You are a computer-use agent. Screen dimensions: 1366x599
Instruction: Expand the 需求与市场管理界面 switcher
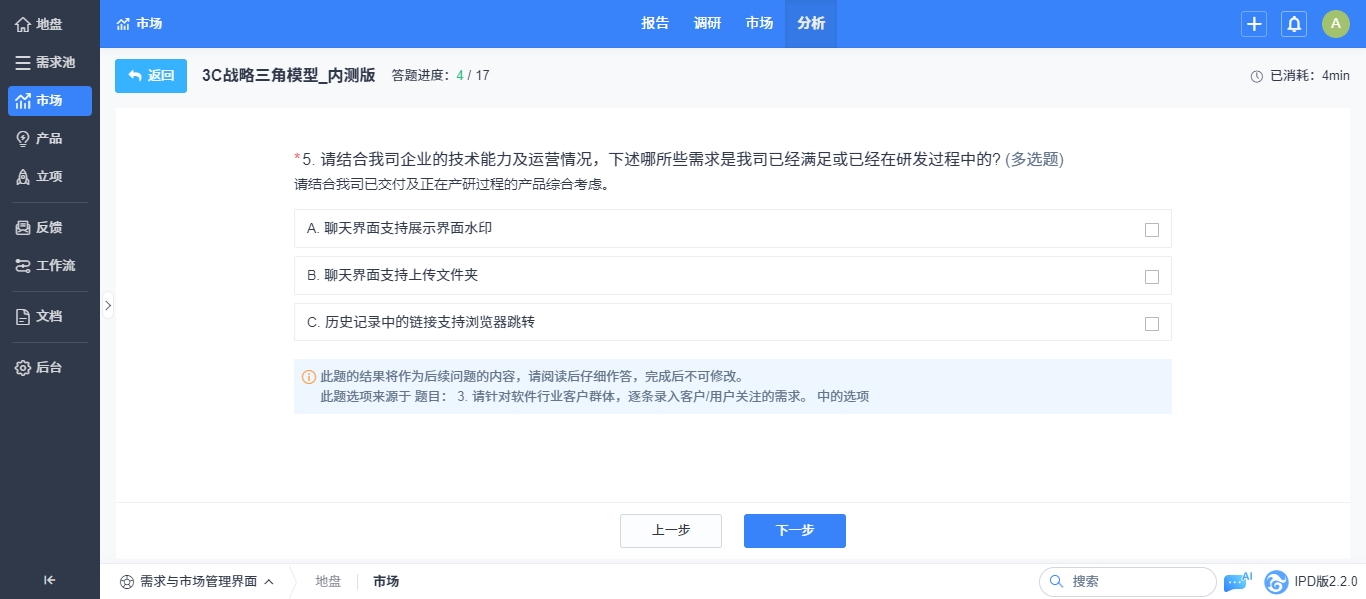pyautogui.click(x=196, y=581)
